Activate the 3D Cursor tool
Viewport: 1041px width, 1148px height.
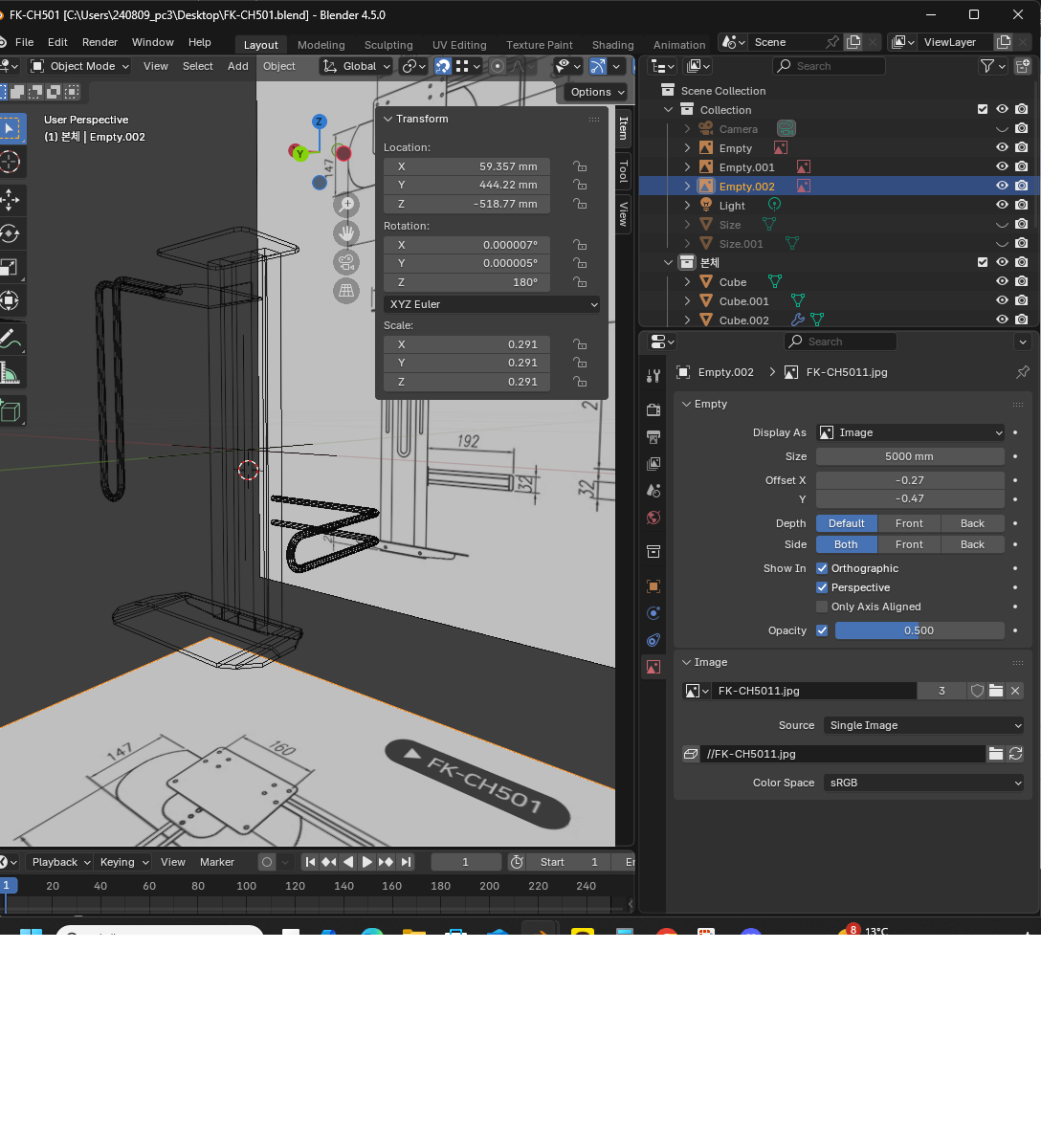click(x=11, y=162)
